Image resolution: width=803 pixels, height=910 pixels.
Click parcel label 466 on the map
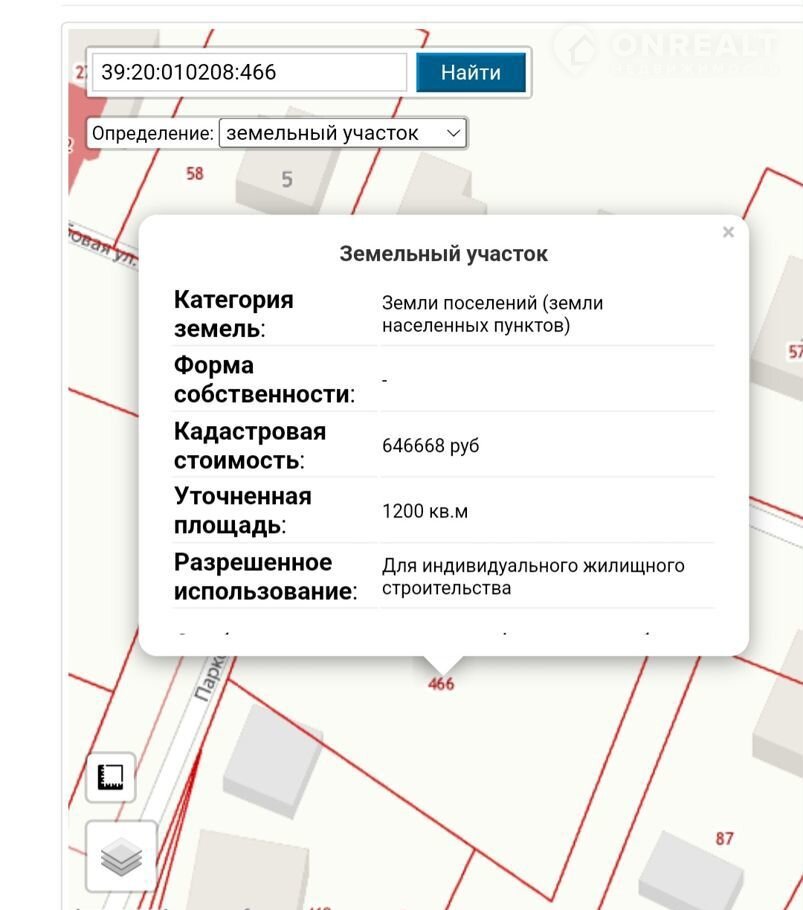click(441, 684)
